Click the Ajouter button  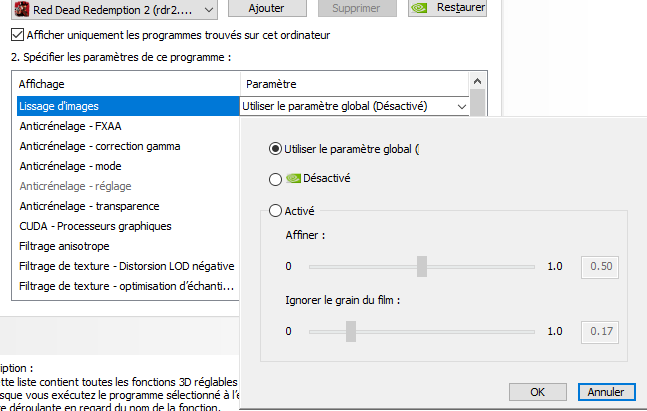click(x=267, y=8)
